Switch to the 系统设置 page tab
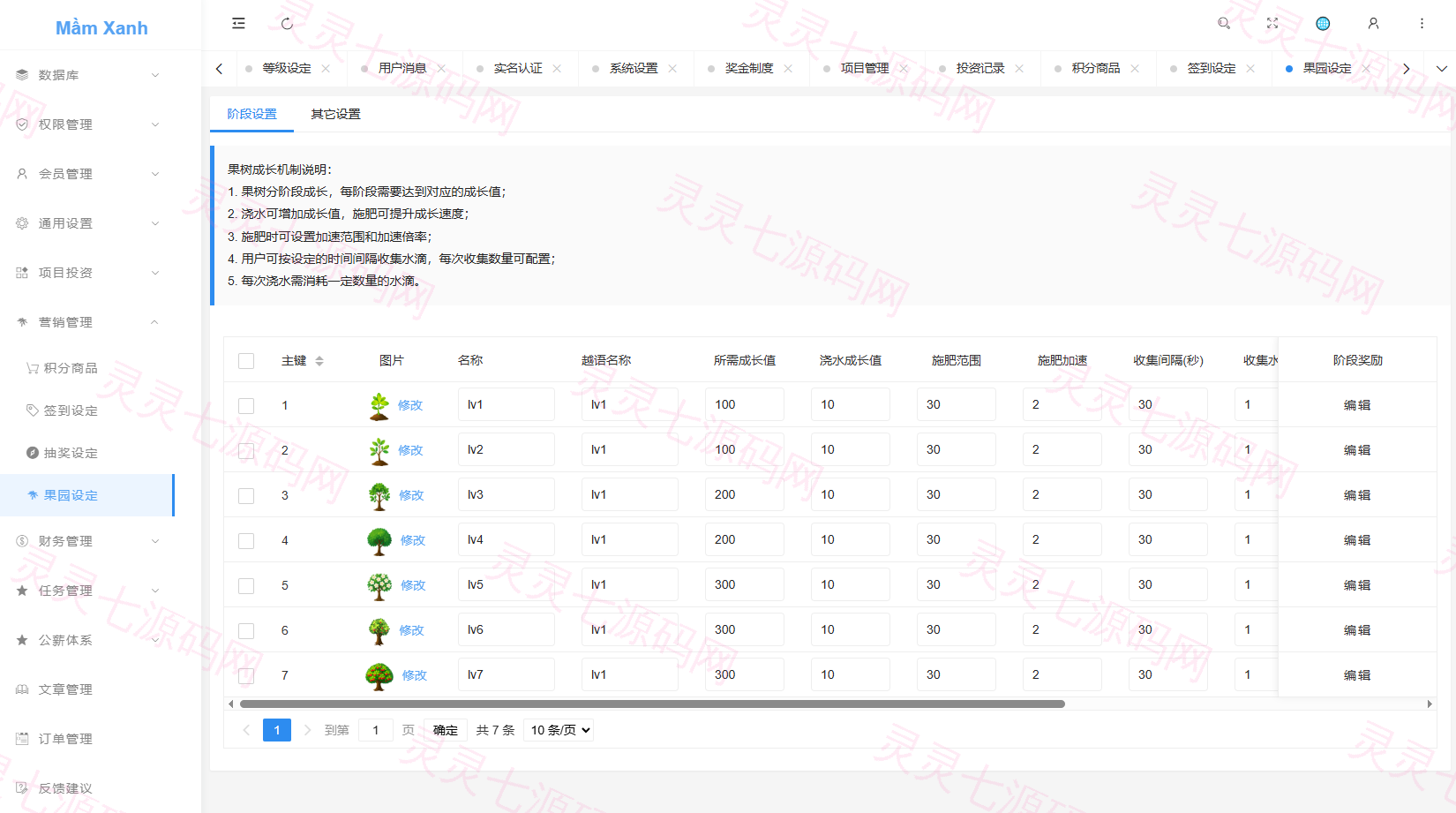Viewport: 1456px width, 813px height. point(634,69)
